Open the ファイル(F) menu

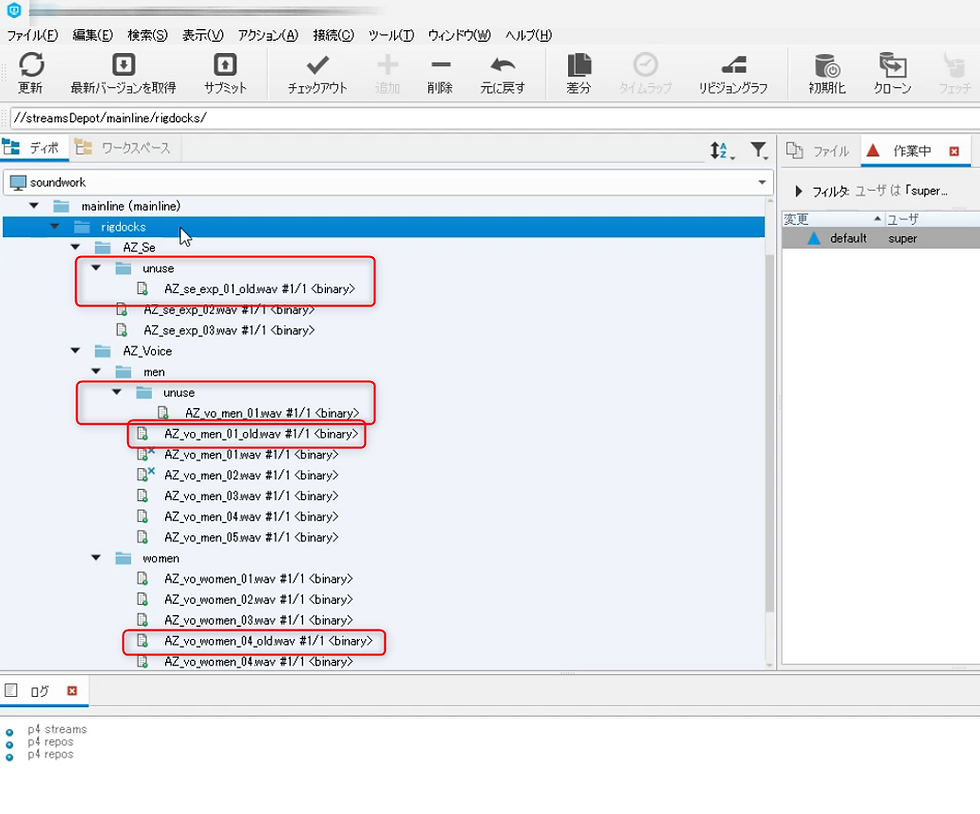pyautogui.click(x=32, y=35)
